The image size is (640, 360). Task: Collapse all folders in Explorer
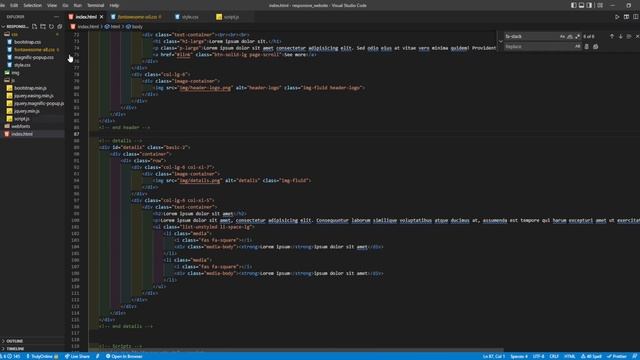pyautogui.click(x=60, y=27)
